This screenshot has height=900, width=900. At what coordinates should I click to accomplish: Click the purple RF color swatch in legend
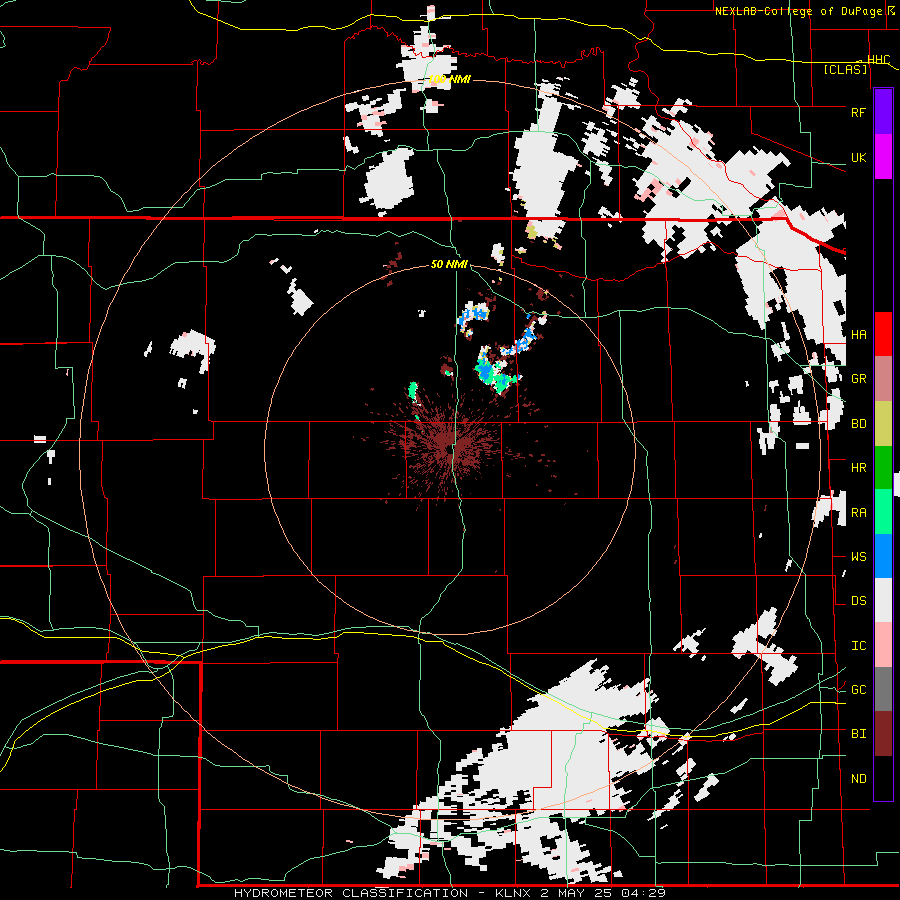pos(883,112)
